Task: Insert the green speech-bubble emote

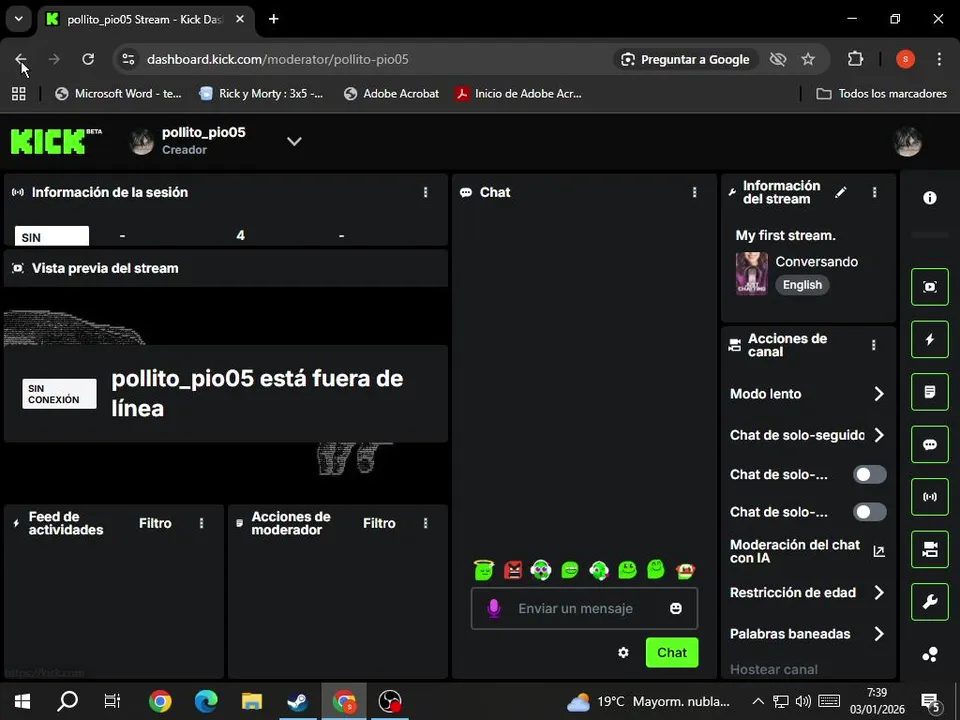Action: pyautogui.click(x=570, y=570)
